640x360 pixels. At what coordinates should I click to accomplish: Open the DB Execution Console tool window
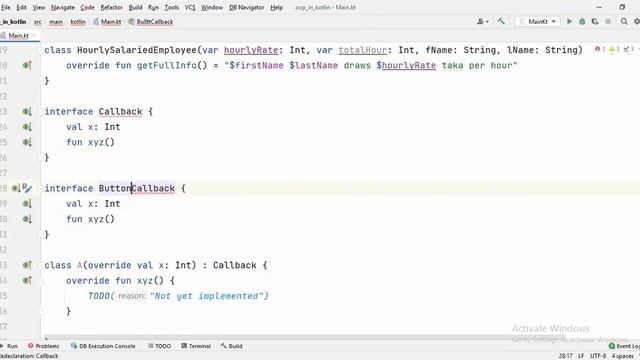(103, 346)
